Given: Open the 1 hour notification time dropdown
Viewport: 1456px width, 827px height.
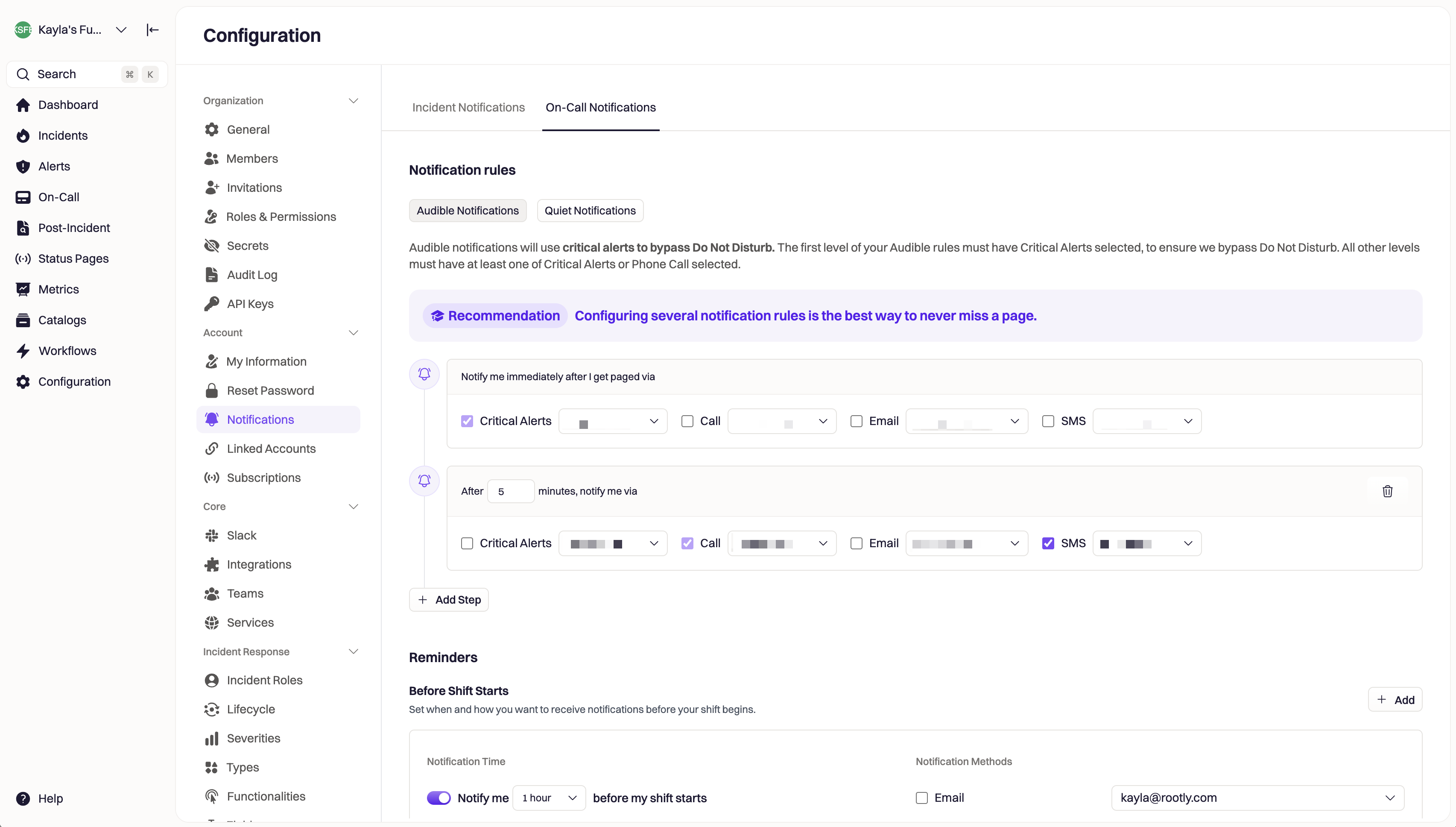Looking at the screenshot, I should [x=549, y=798].
